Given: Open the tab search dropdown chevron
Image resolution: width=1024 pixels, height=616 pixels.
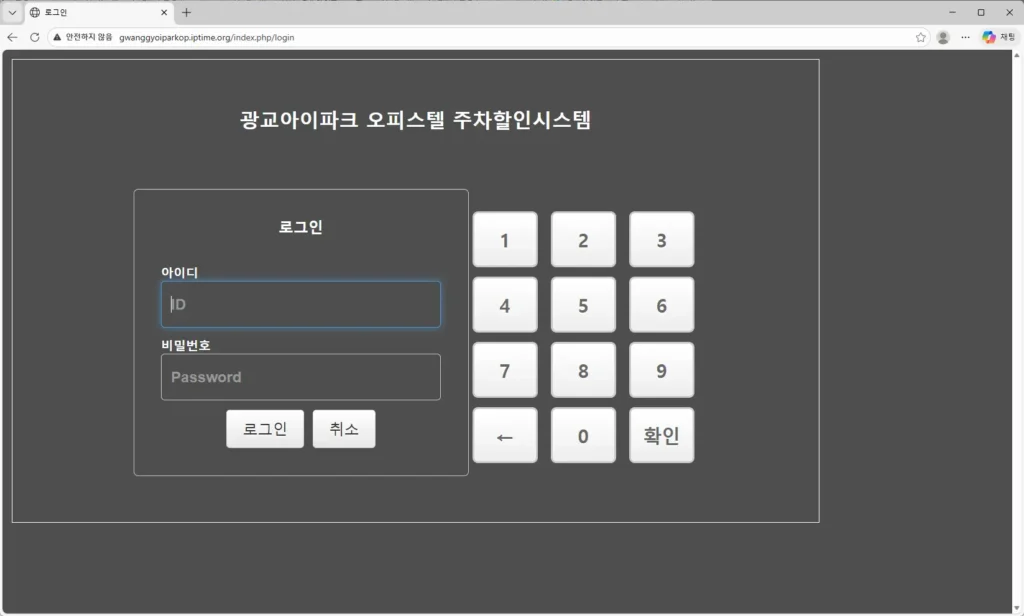Looking at the screenshot, I should tap(11, 12).
